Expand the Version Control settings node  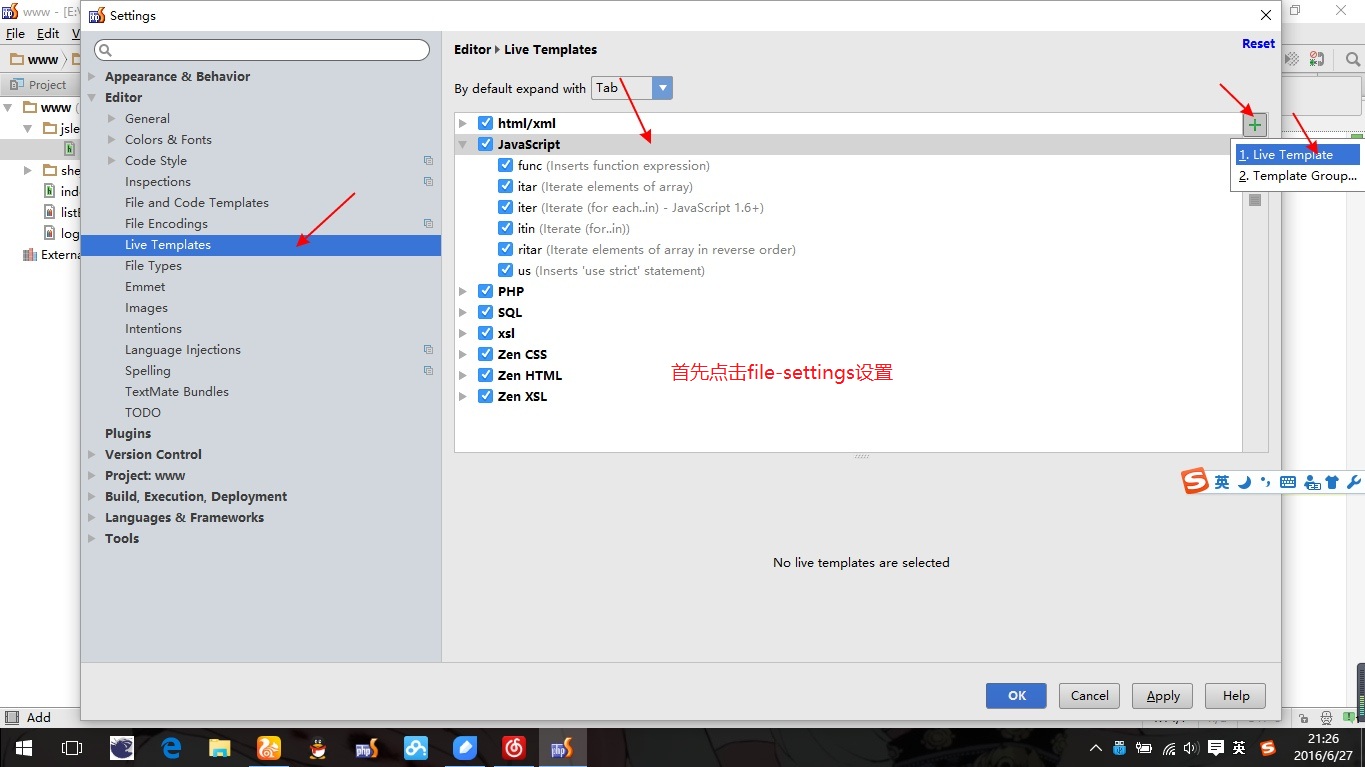click(92, 454)
